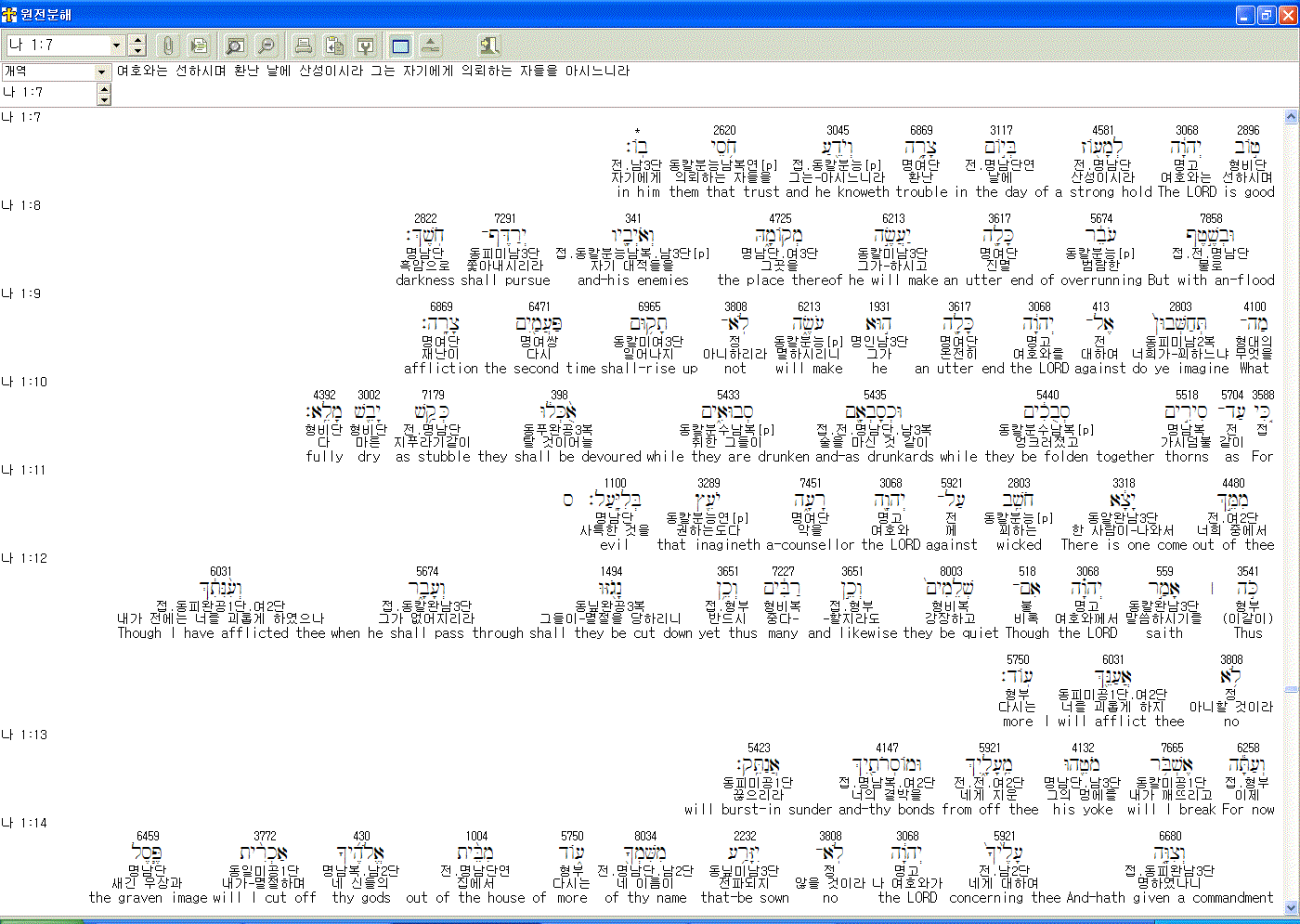This screenshot has width=1300, height=924.
Task: Click Strong's number 3289
Action: pyautogui.click(x=708, y=483)
